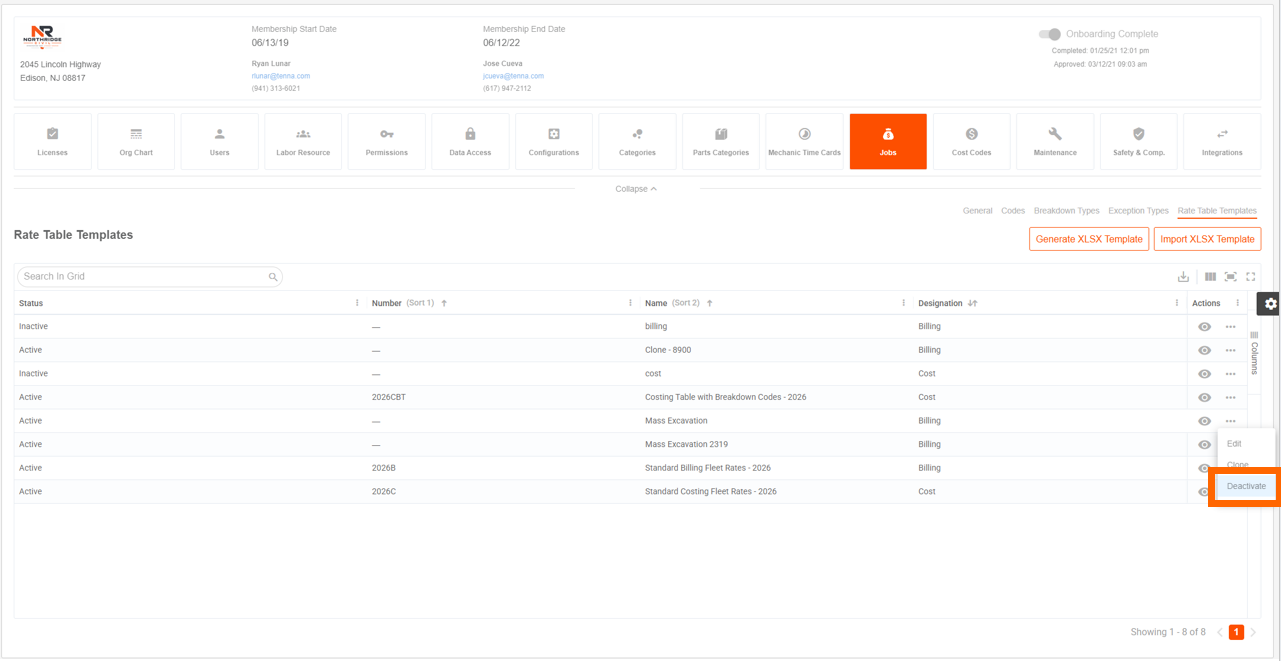Click the Import XLSX Template button

pyautogui.click(x=1207, y=239)
